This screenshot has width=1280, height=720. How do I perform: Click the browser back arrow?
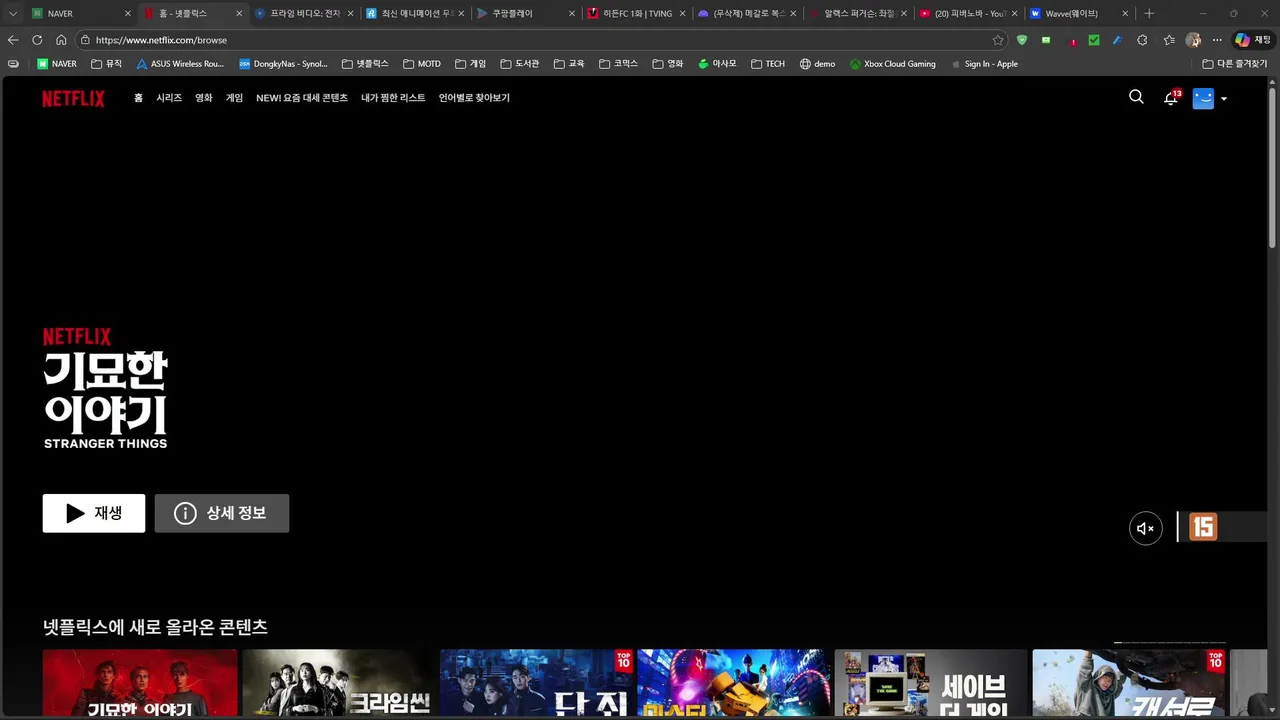(13, 40)
